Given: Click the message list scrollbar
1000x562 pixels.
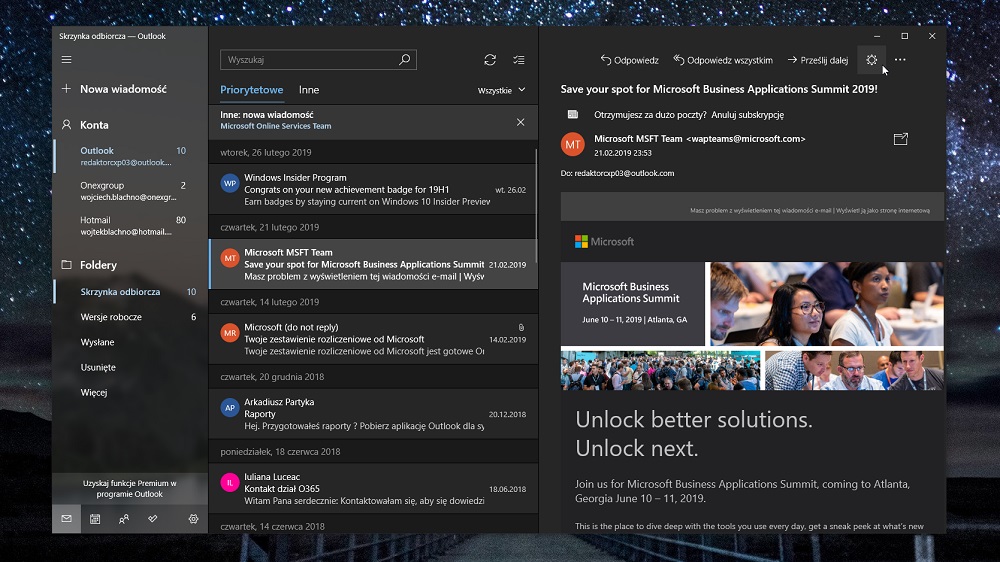Looking at the screenshot, I should click(536, 204).
